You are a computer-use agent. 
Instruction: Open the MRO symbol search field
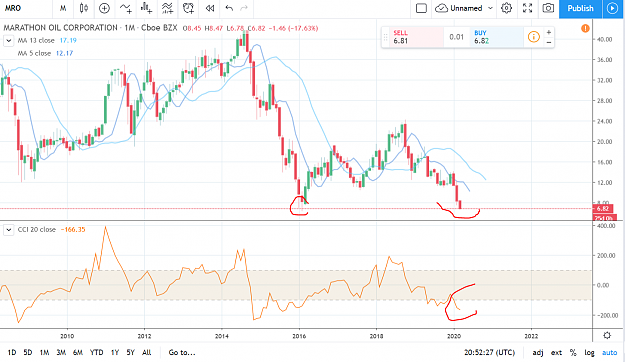[x=13, y=8]
